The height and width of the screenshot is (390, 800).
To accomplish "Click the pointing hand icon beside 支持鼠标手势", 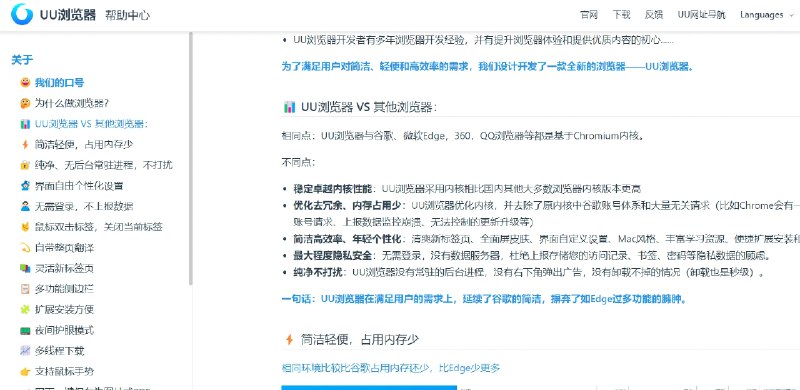I will pos(25,371).
